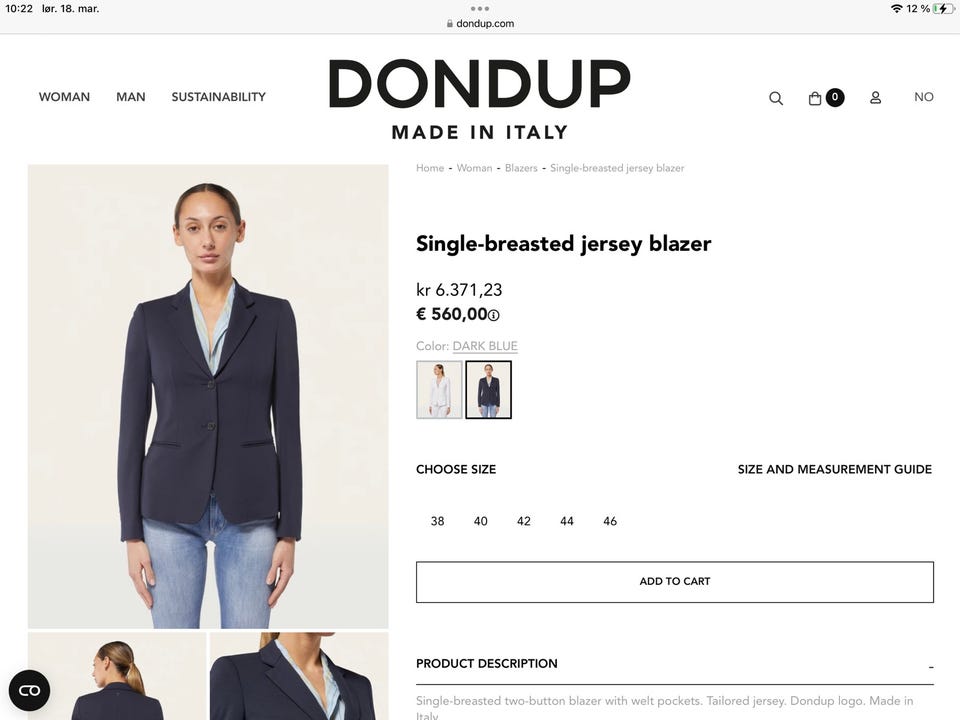Image resolution: width=960 pixels, height=720 pixels.
Task: Open the user account icon
Action: [x=876, y=97]
